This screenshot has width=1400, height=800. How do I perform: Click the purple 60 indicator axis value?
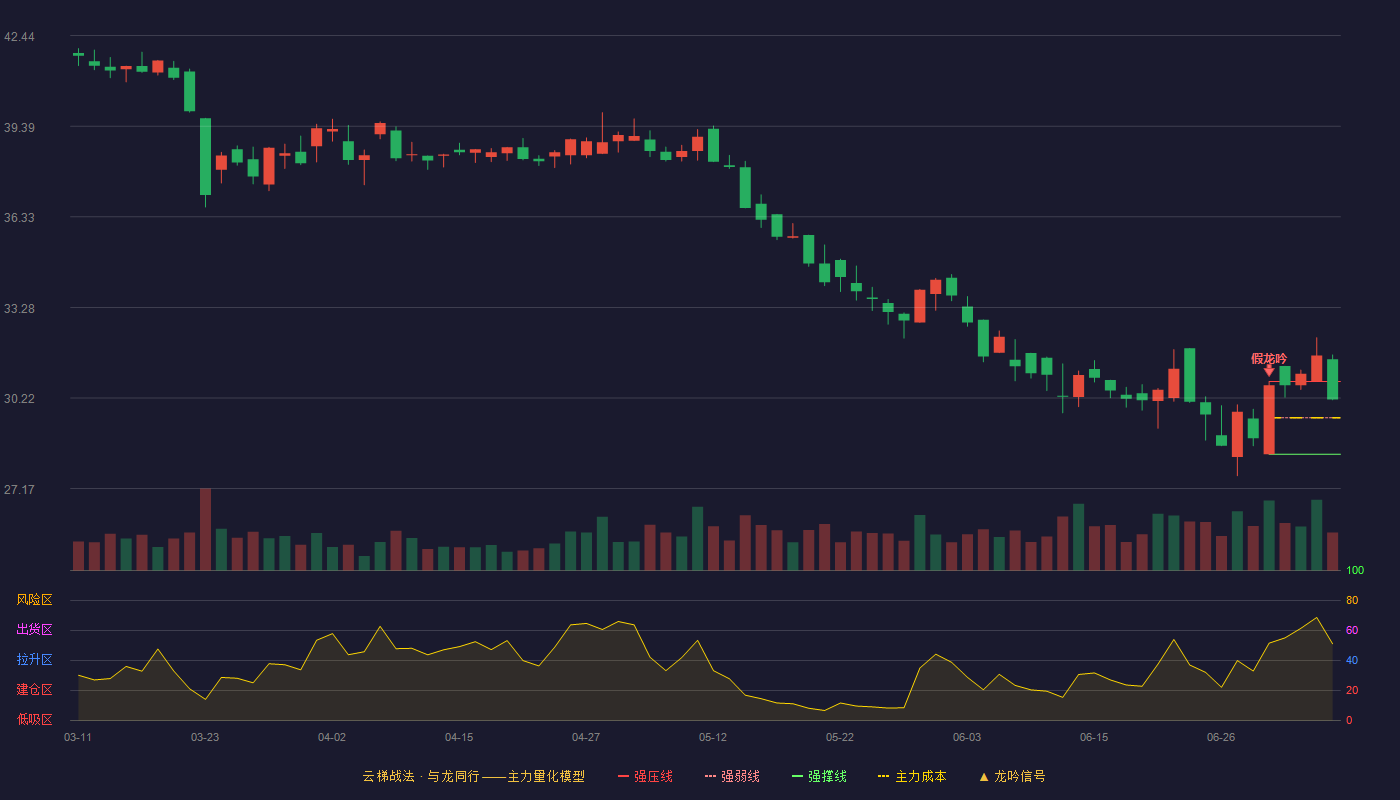[1352, 630]
